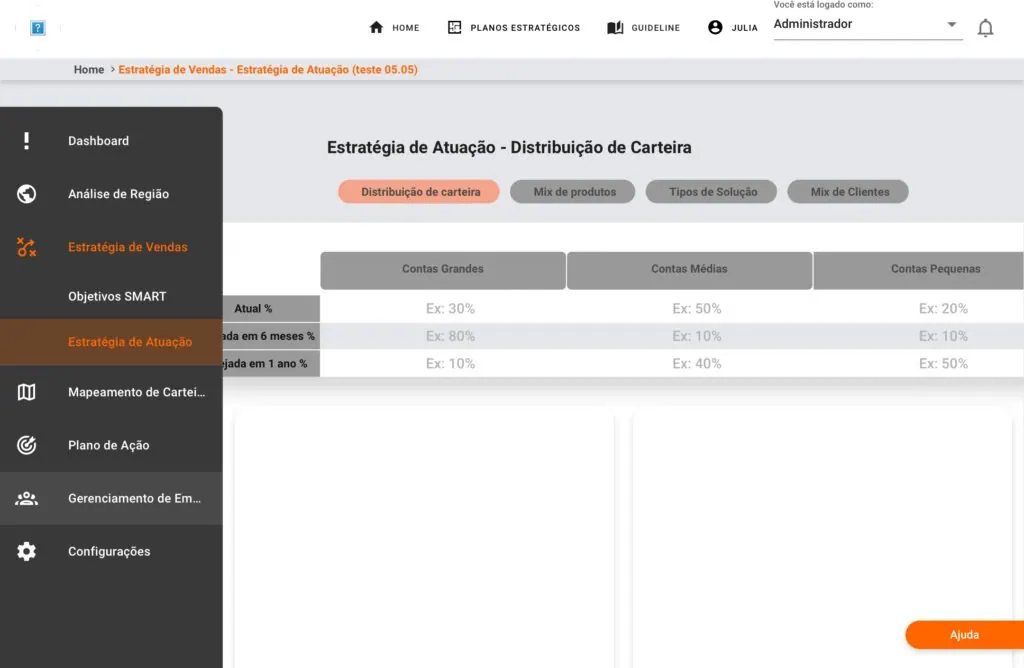Viewport: 1024px width, 668px height.
Task: Click the Contas Médias column header
Action: [x=689, y=270]
